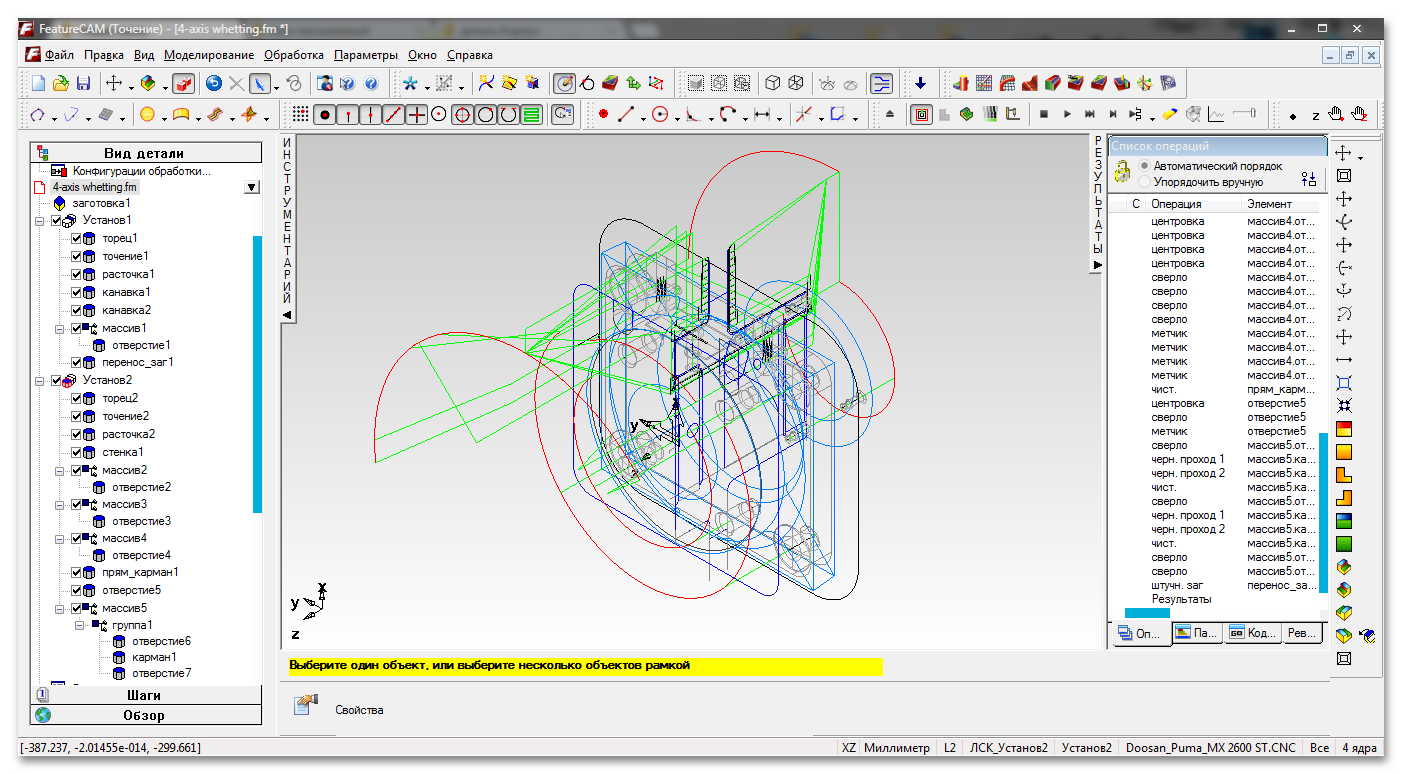Toggle the snap grid dots icon
Viewport: 1402px width, 774px height.
point(300,115)
